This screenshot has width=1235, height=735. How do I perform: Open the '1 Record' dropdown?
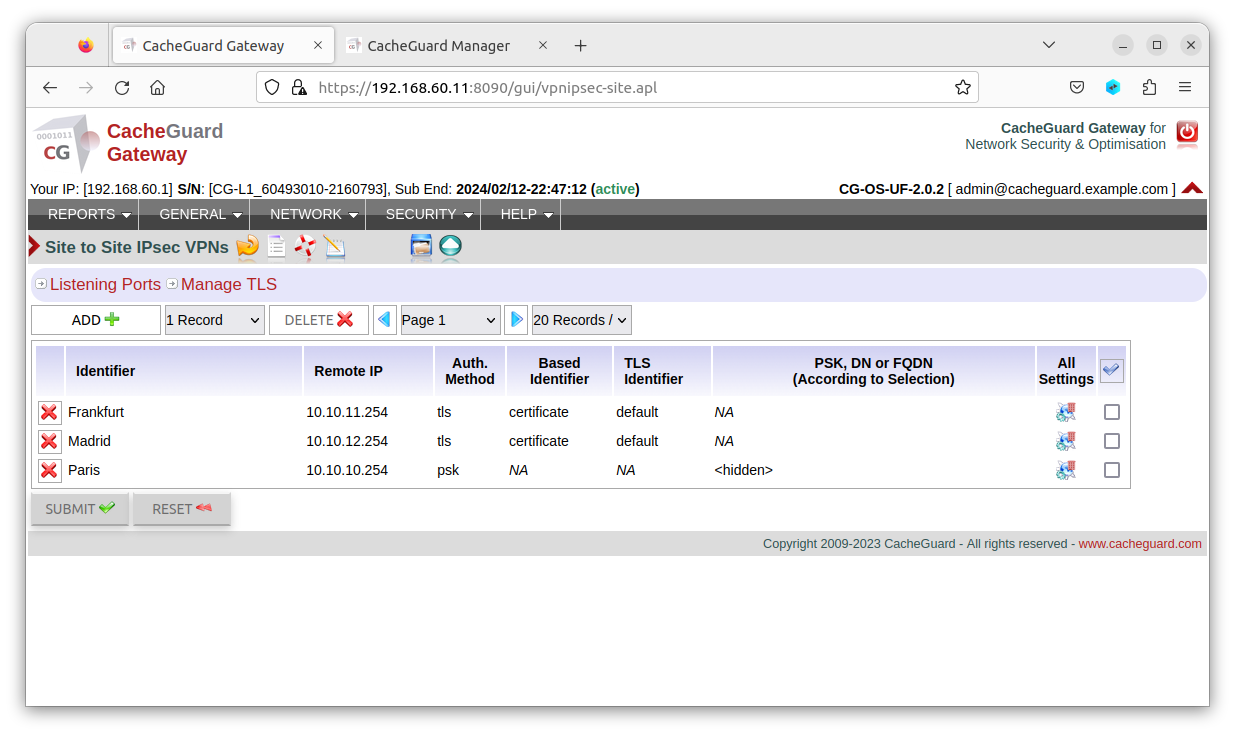pos(215,320)
